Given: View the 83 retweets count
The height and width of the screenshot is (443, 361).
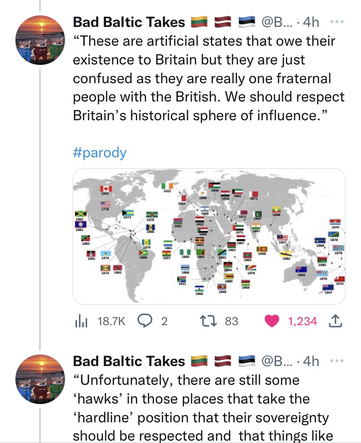Looking at the screenshot, I should (x=231, y=321).
